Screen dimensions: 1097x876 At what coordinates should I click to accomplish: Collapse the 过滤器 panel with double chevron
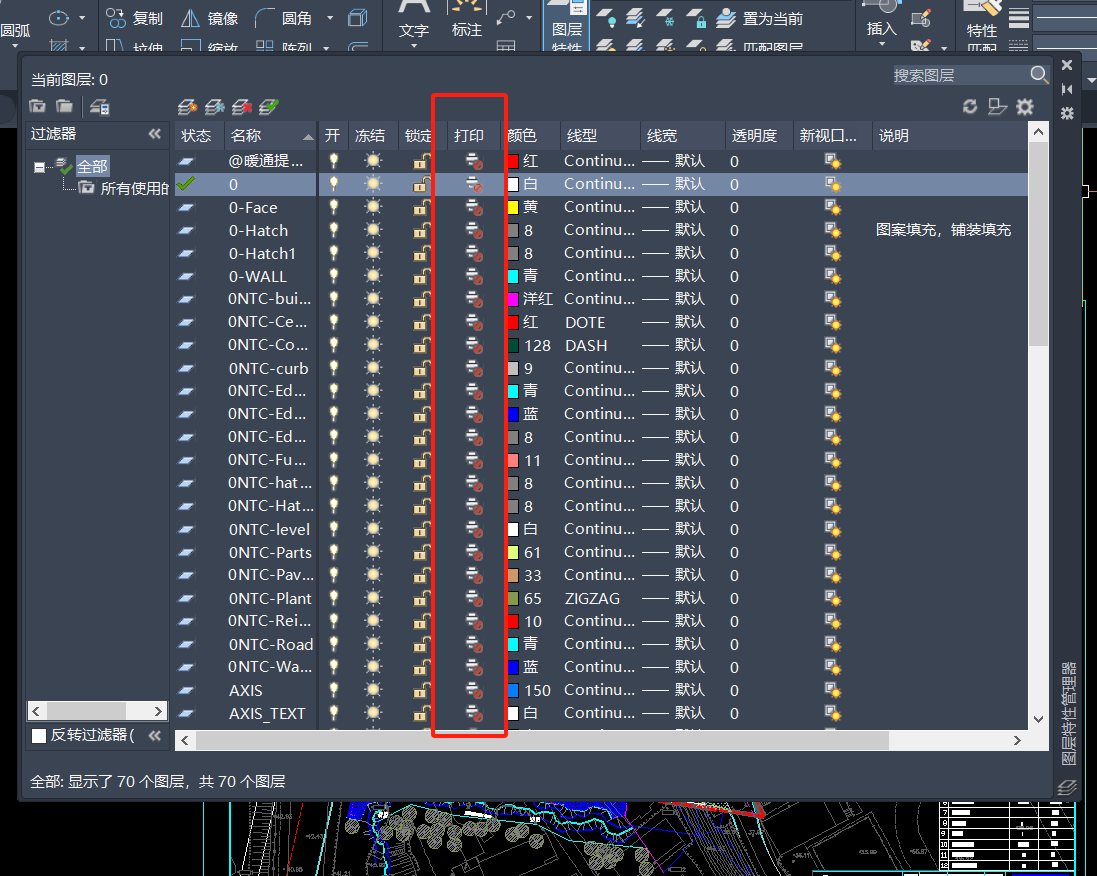pos(155,134)
